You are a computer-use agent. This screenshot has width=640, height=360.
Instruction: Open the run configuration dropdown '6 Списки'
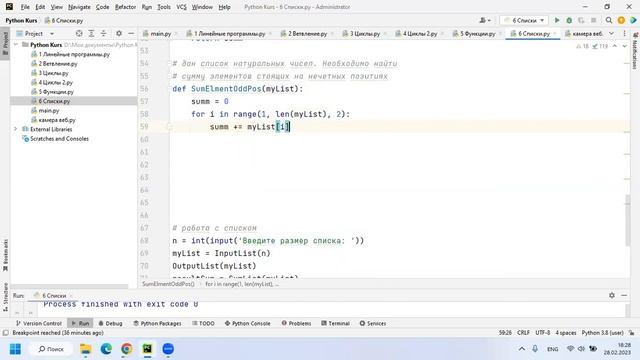[524, 20]
